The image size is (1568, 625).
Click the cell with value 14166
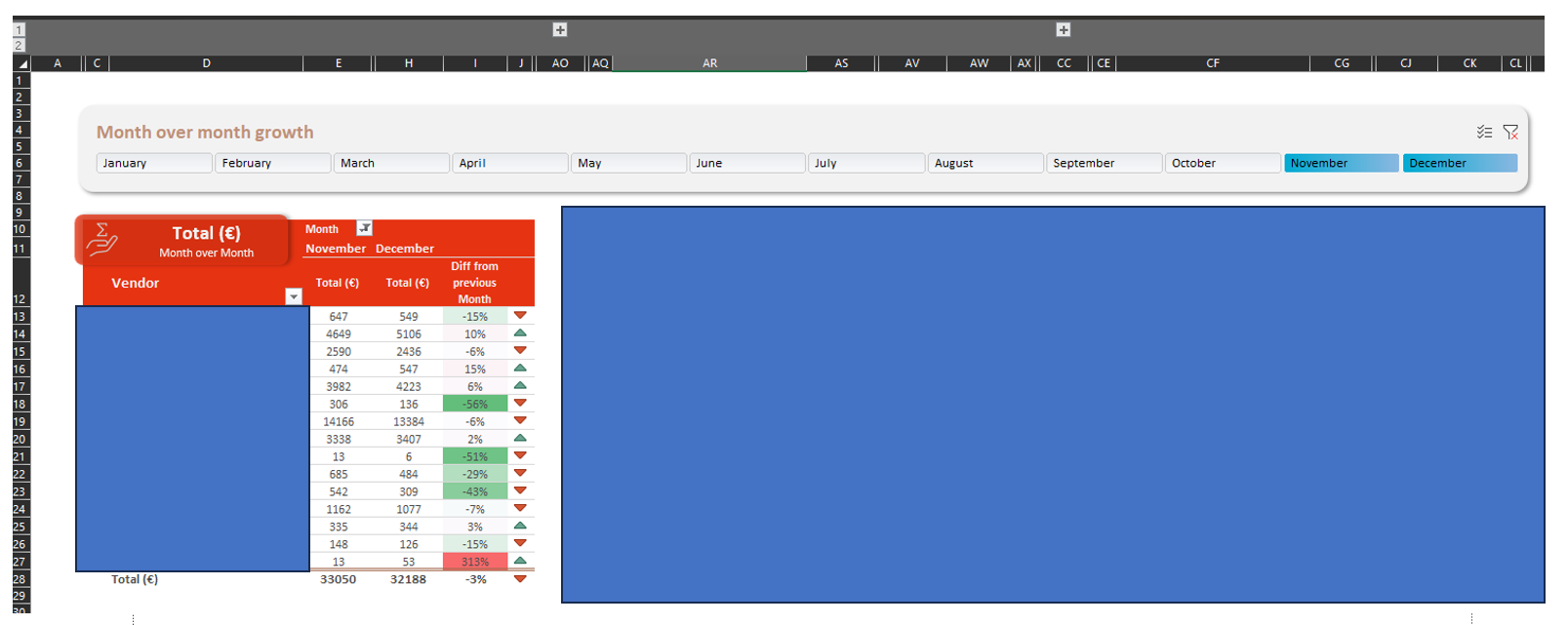(339, 421)
